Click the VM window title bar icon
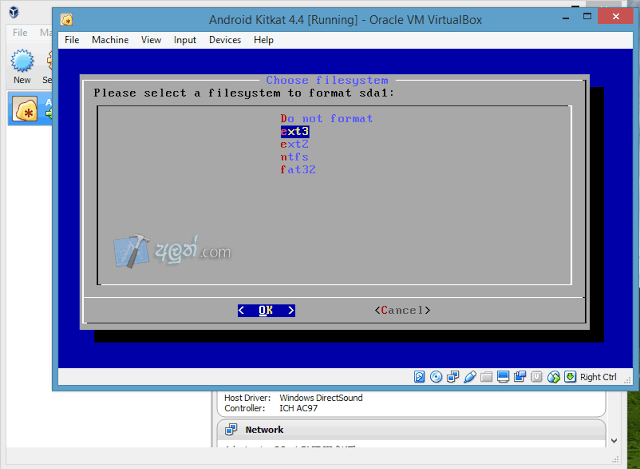This screenshot has height=469, width=640. click(x=67, y=19)
